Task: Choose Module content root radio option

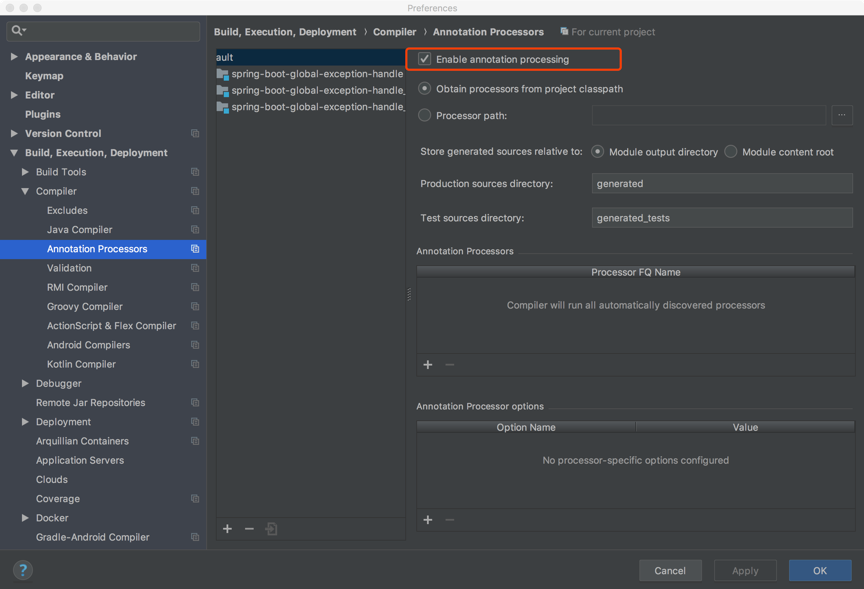Action: (731, 152)
